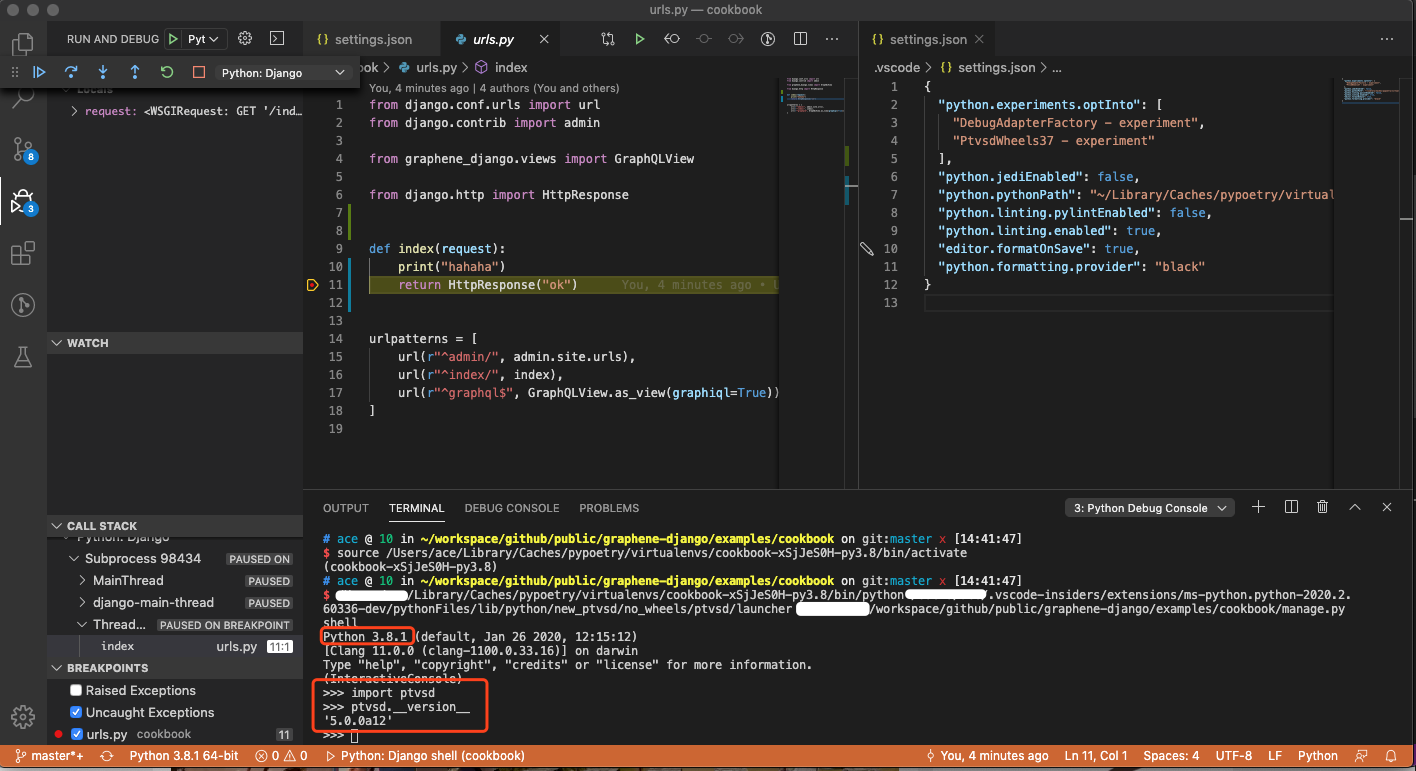Check the Raised Exceptions breakpoint
This screenshot has width=1416, height=771.
pyautogui.click(x=75, y=690)
